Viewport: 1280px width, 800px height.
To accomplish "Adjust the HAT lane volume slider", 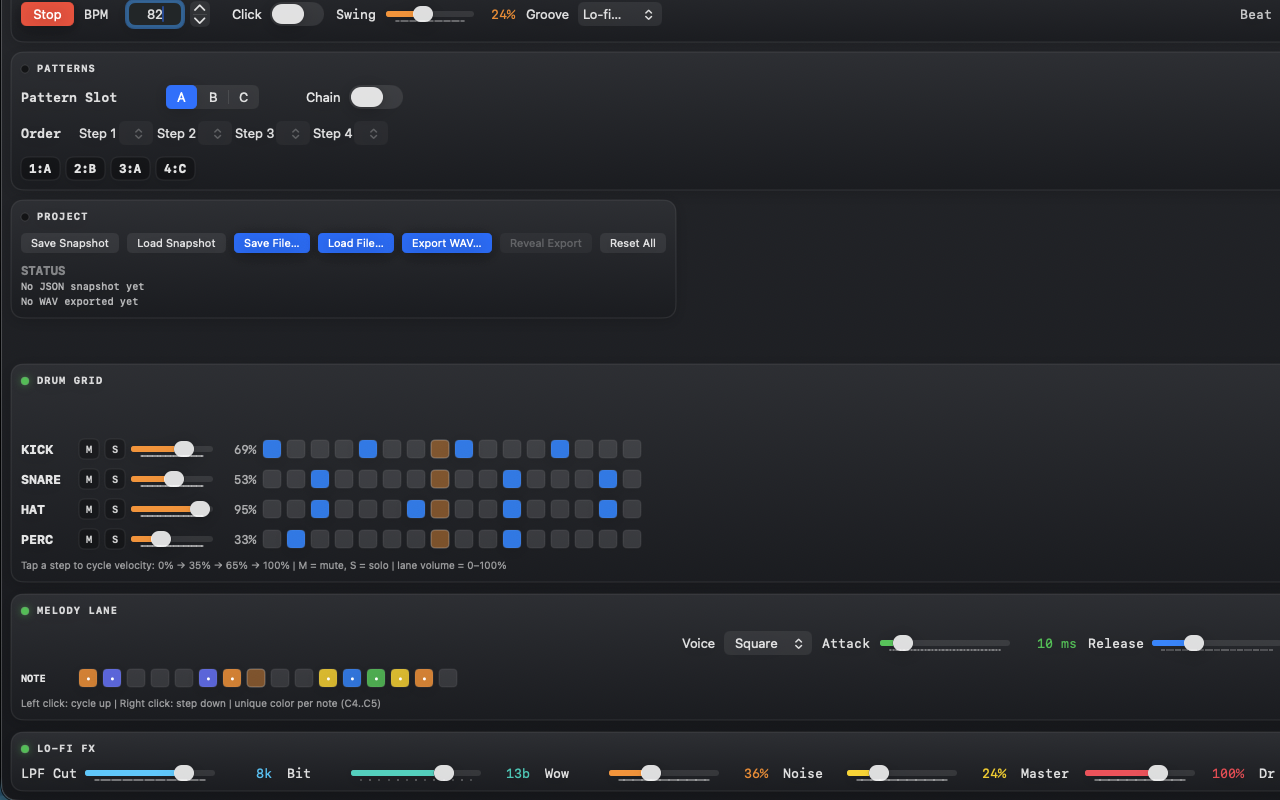I will pos(172,509).
